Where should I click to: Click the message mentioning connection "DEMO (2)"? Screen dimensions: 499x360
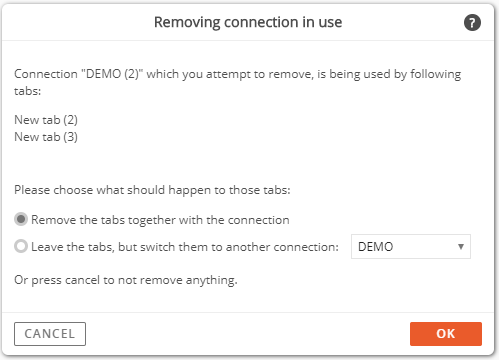pyautogui.click(x=237, y=82)
